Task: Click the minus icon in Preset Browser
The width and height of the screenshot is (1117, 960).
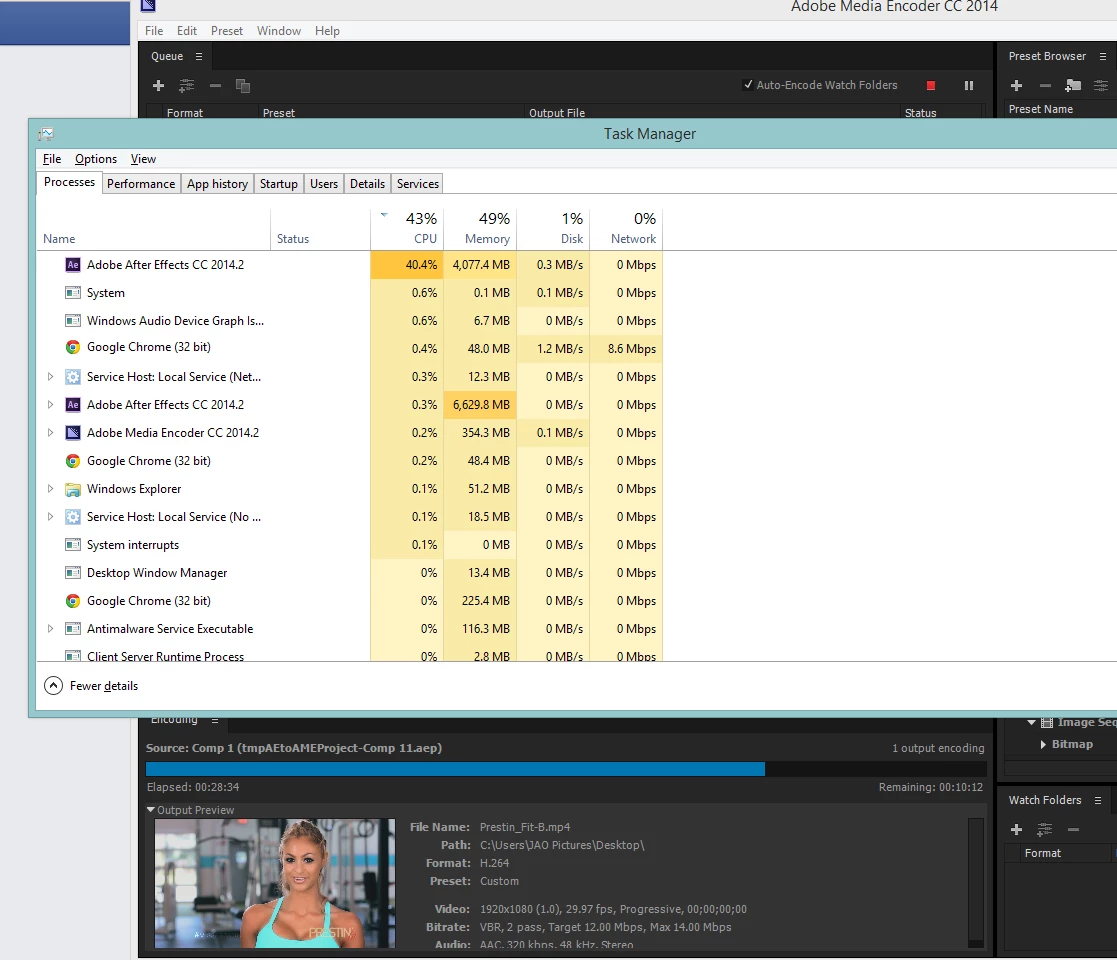Action: click(x=1045, y=85)
